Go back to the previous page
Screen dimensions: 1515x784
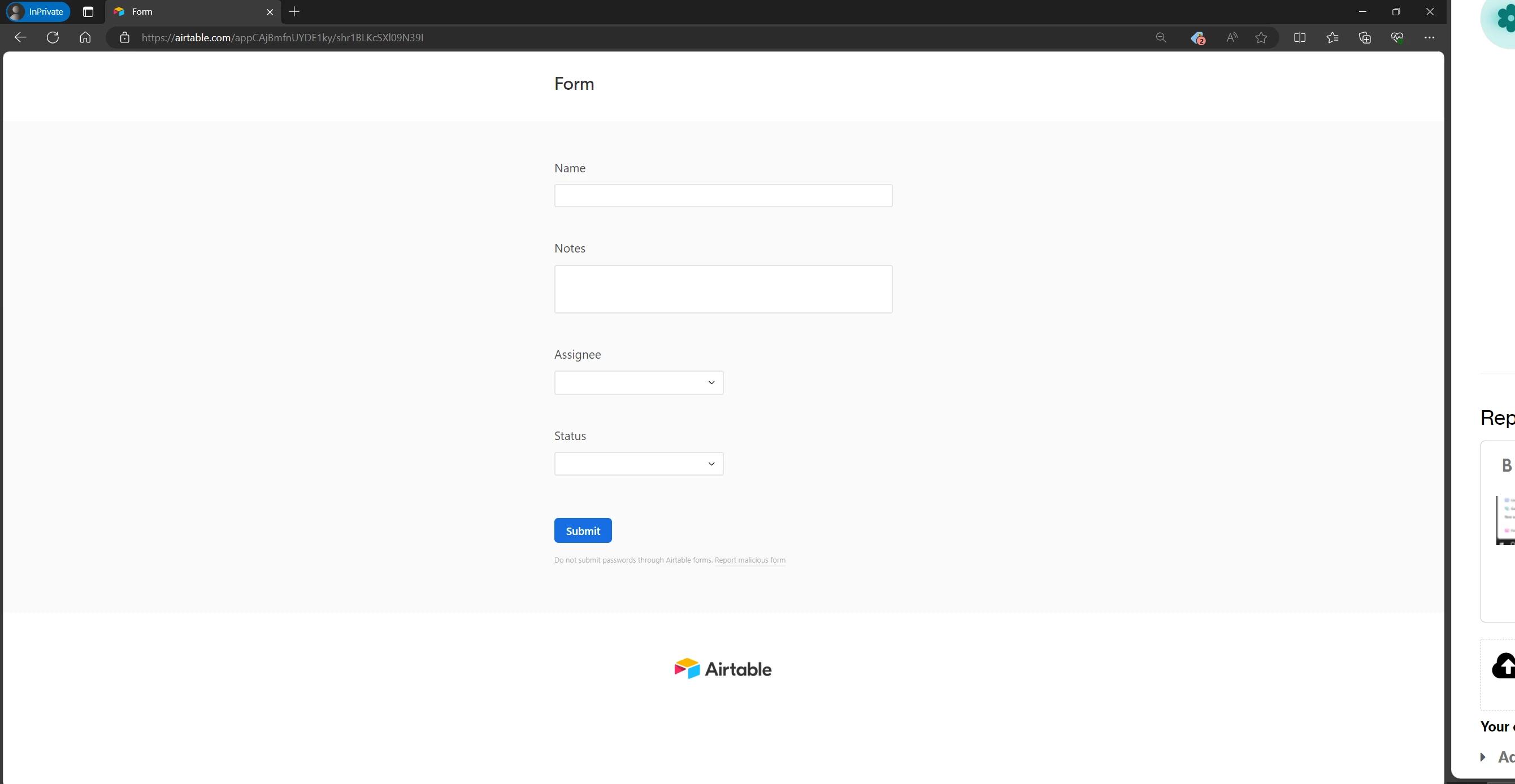[20, 38]
